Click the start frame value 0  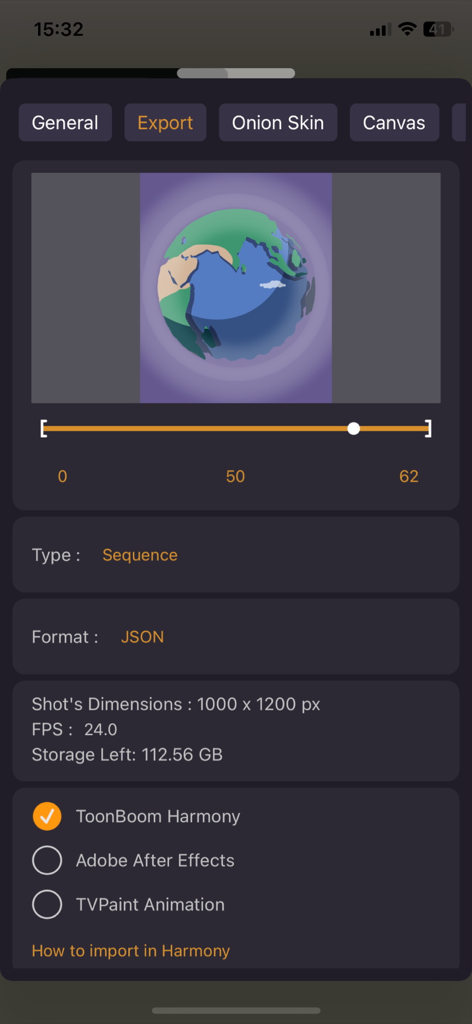coord(62,477)
